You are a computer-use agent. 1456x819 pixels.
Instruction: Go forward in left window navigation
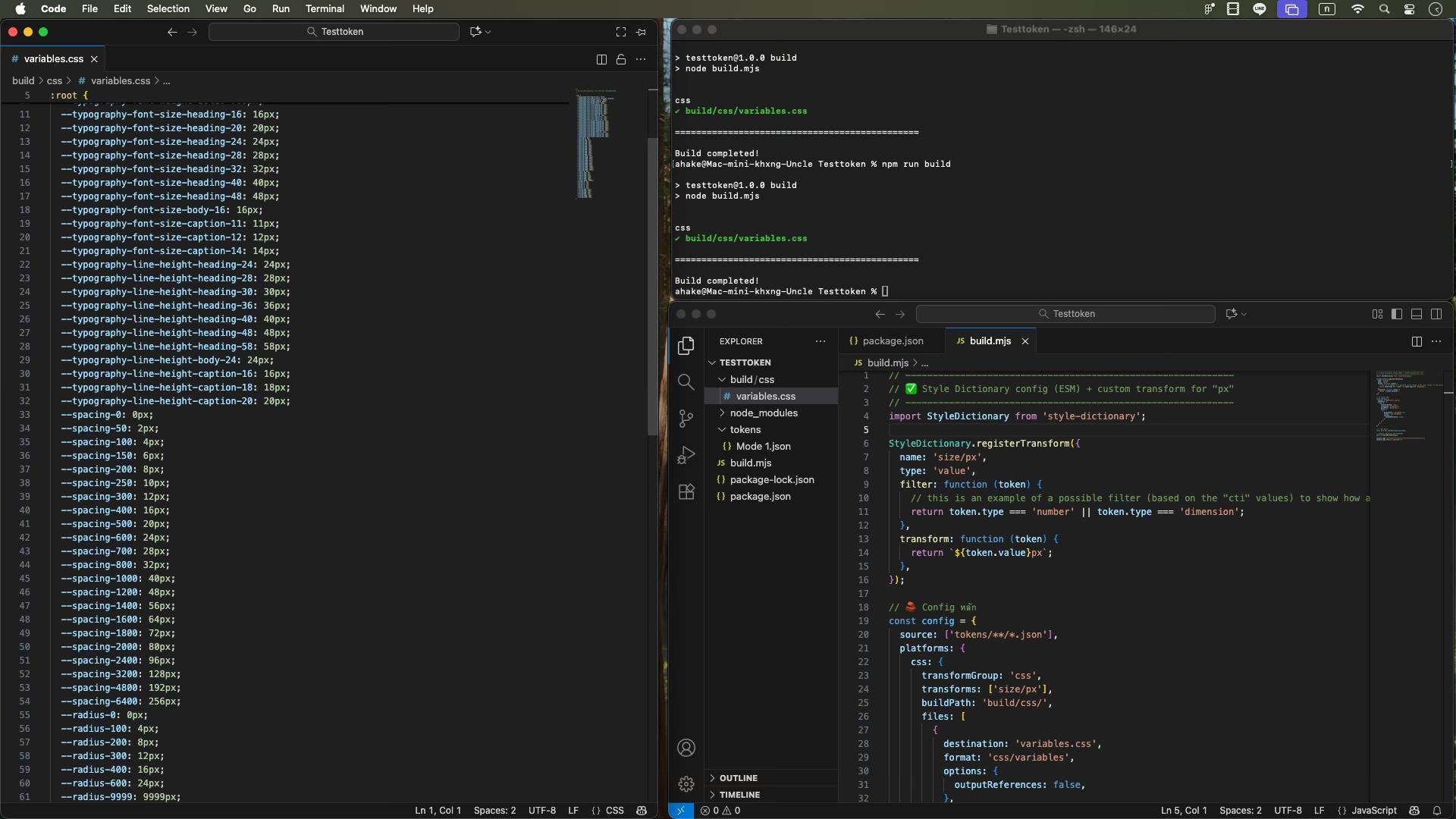pos(192,32)
